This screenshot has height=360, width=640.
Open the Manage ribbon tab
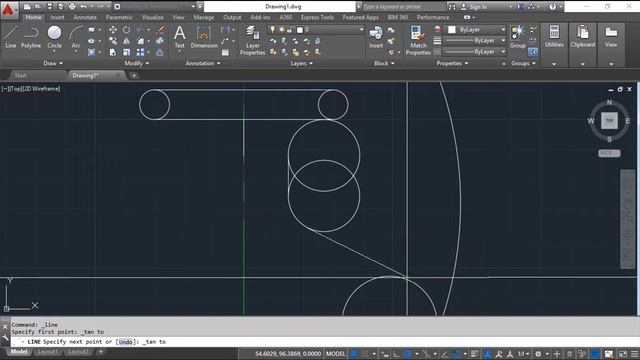204,18
